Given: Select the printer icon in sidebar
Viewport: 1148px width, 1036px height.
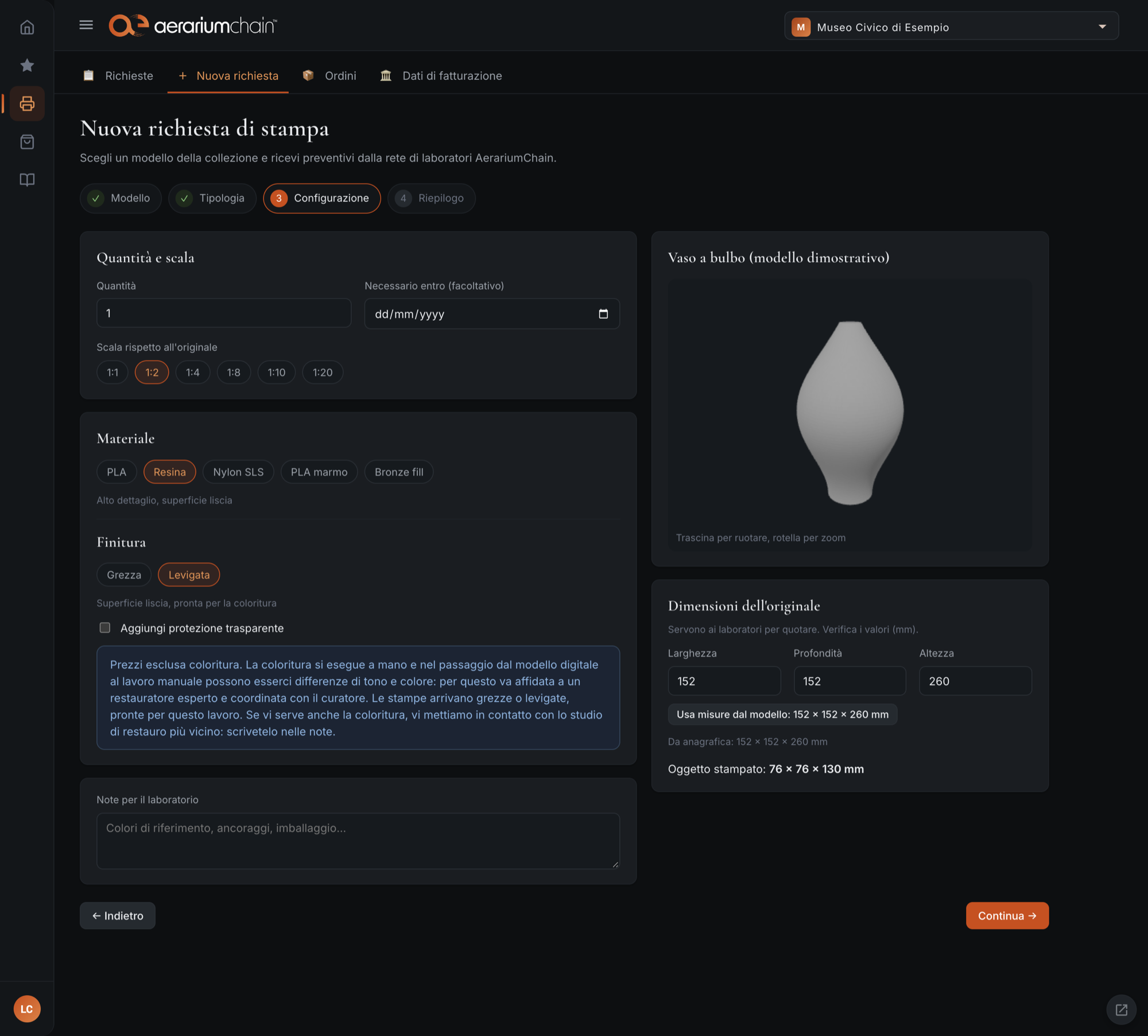Looking at the screenshot, I should 27,104.
